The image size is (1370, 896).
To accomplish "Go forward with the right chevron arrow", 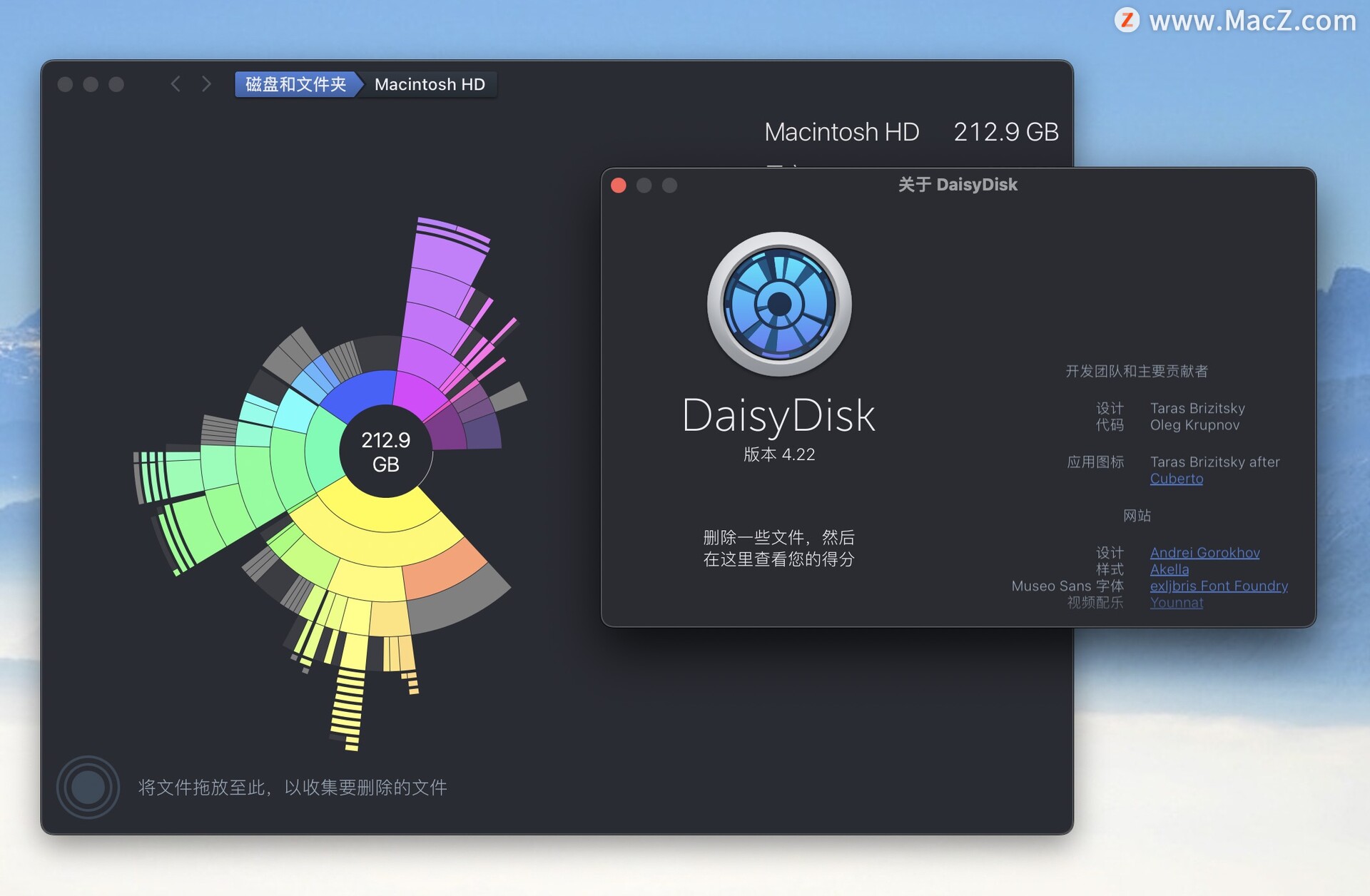I will tap(206, 84).
